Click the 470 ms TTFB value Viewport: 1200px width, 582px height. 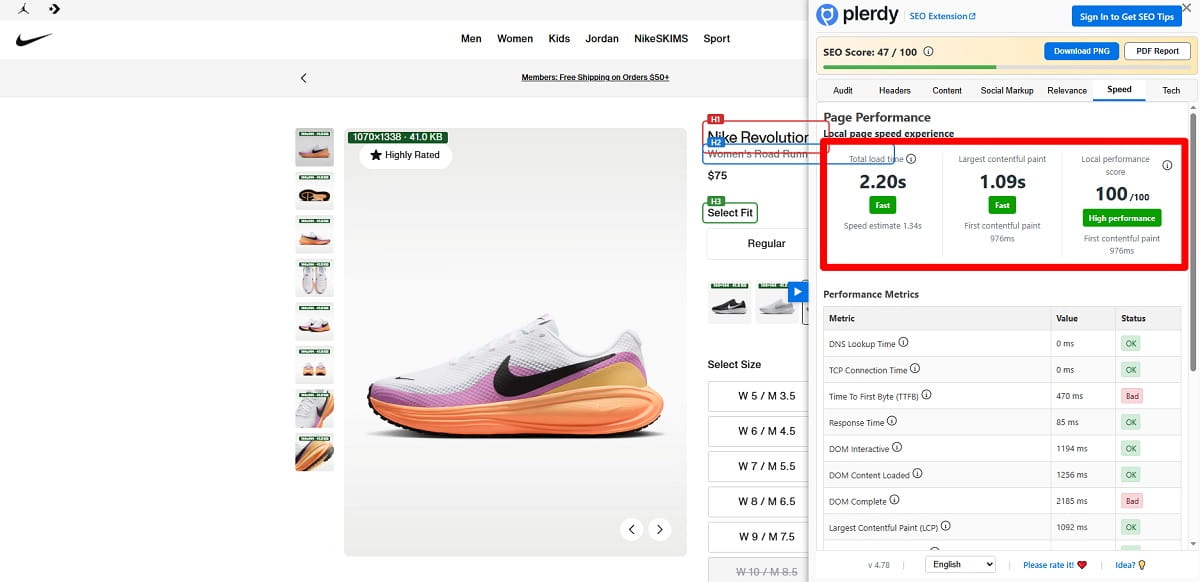tap(1070, 396)
